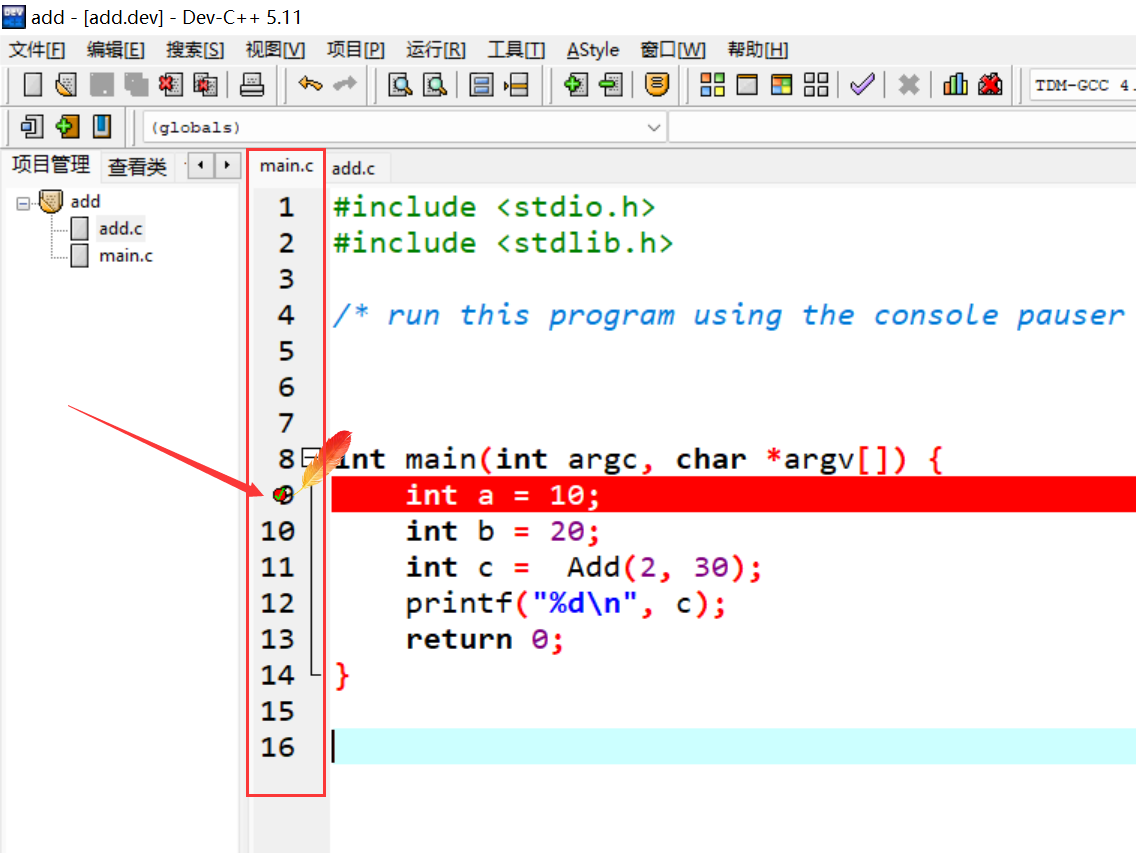Collapse the main function code fold at line 8

(309, 457)
